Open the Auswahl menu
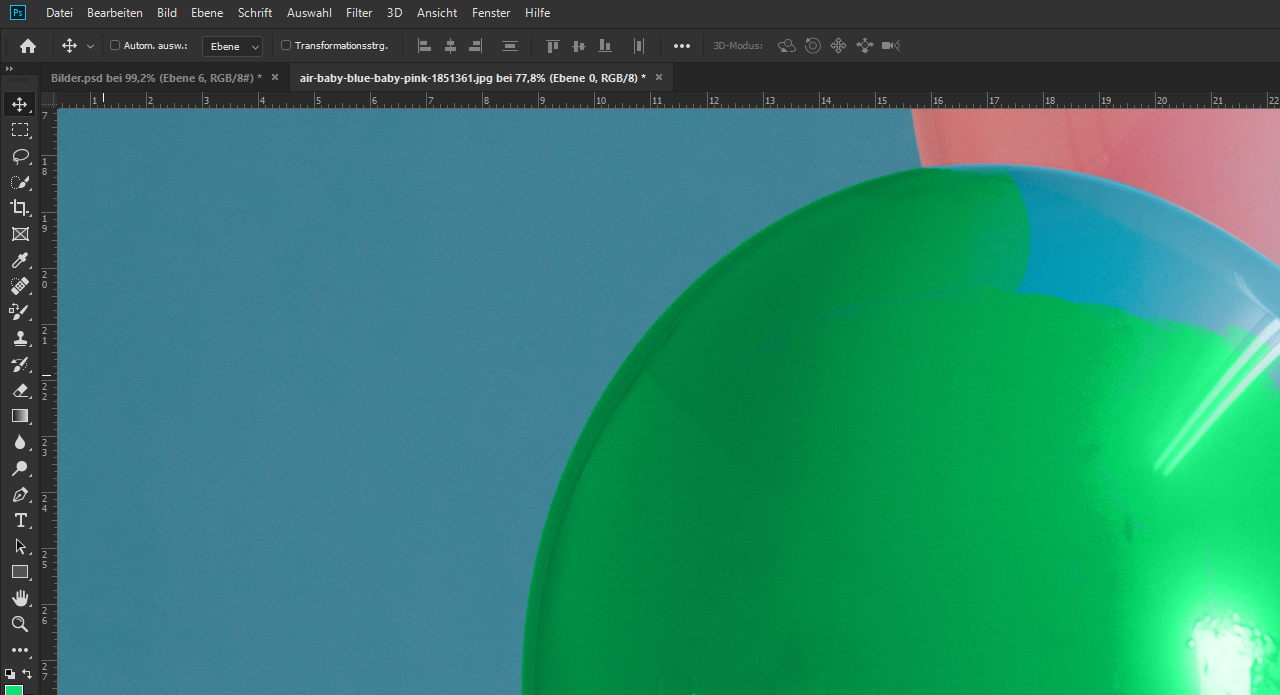This screenshot has width=1280, height=695. pyautogui.click(x=309, y=13)
